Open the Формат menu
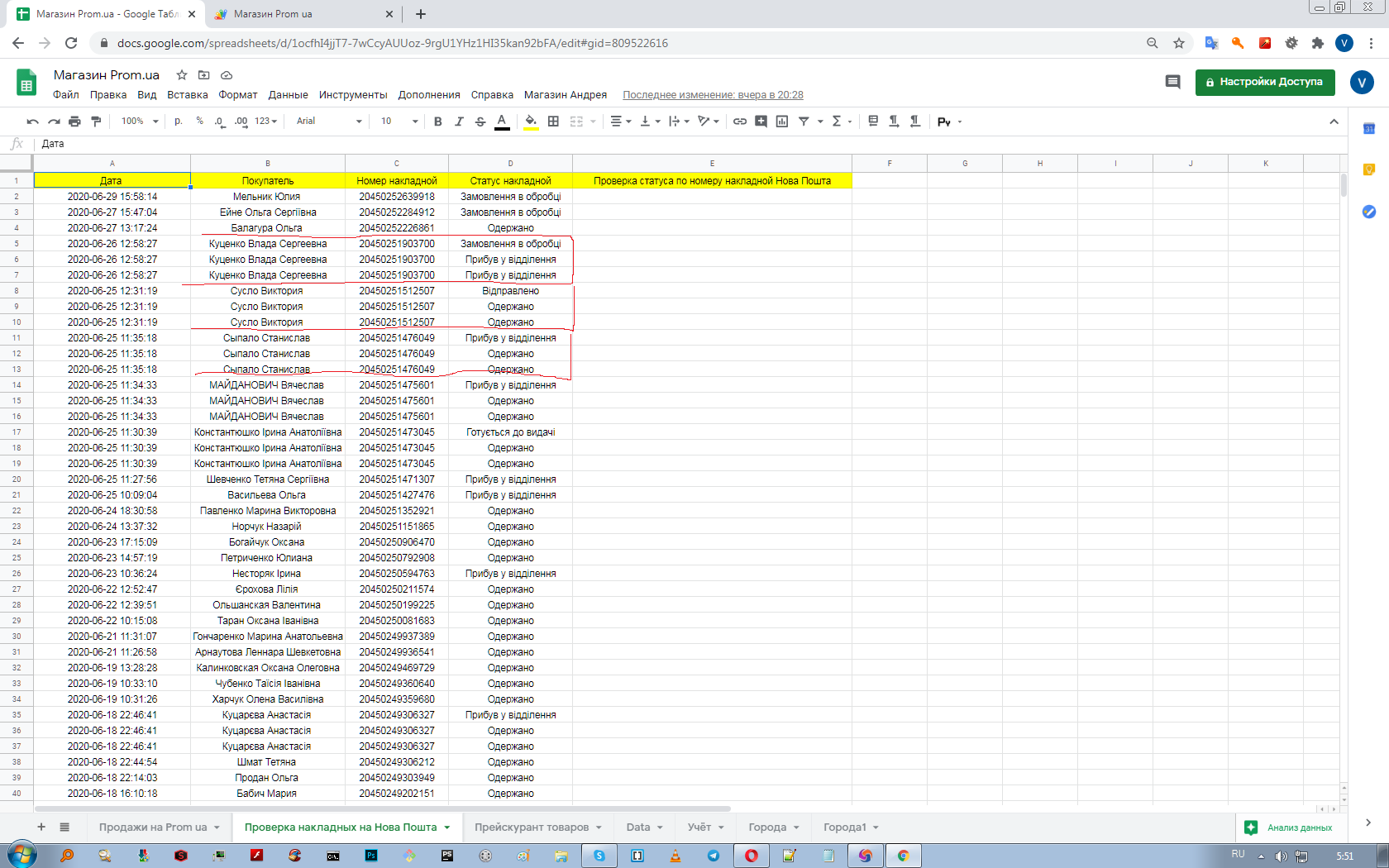This screenshot has width=1389, height=868. tap(238, 95)
